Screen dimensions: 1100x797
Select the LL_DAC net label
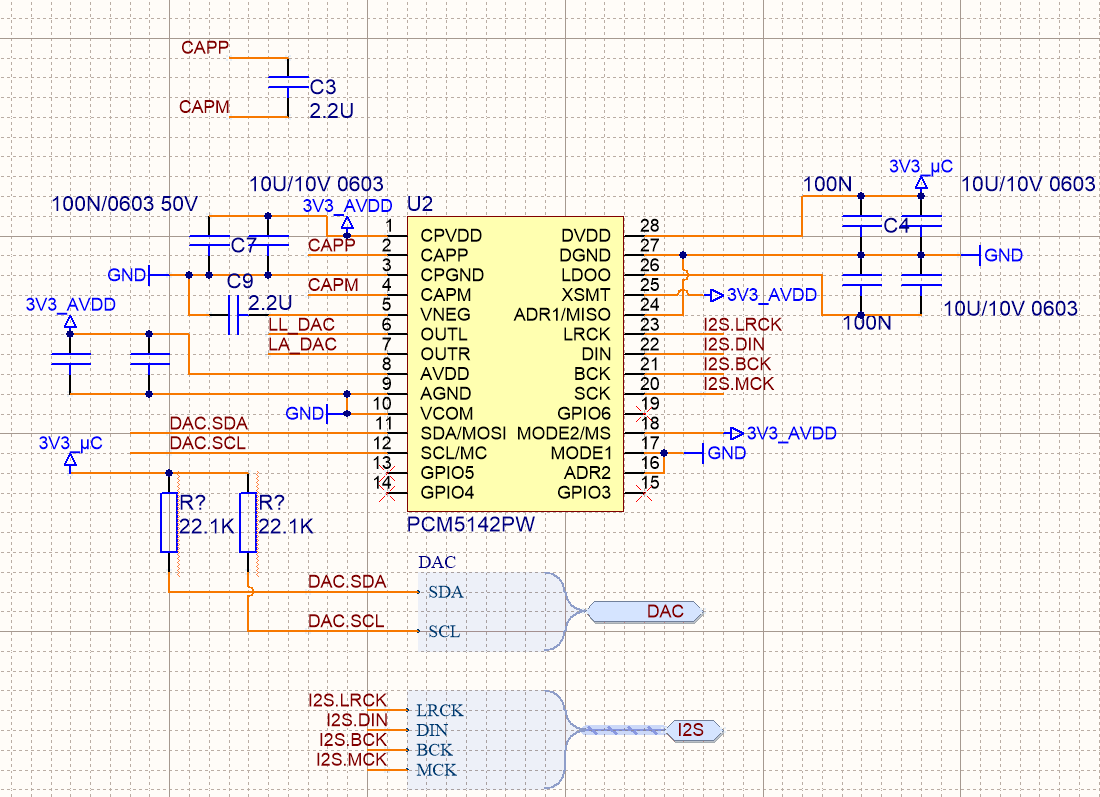302,325
